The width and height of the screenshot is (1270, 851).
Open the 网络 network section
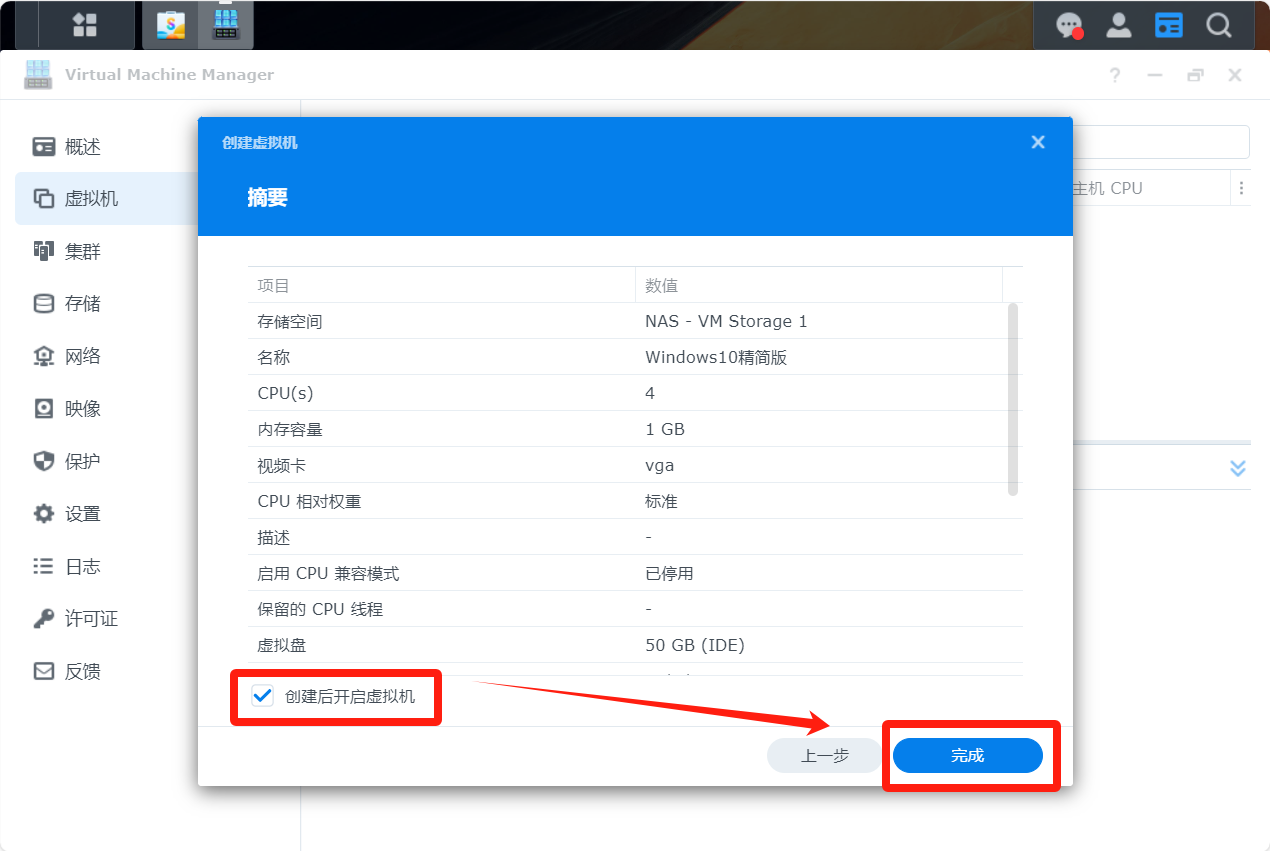tap(82, 357)
